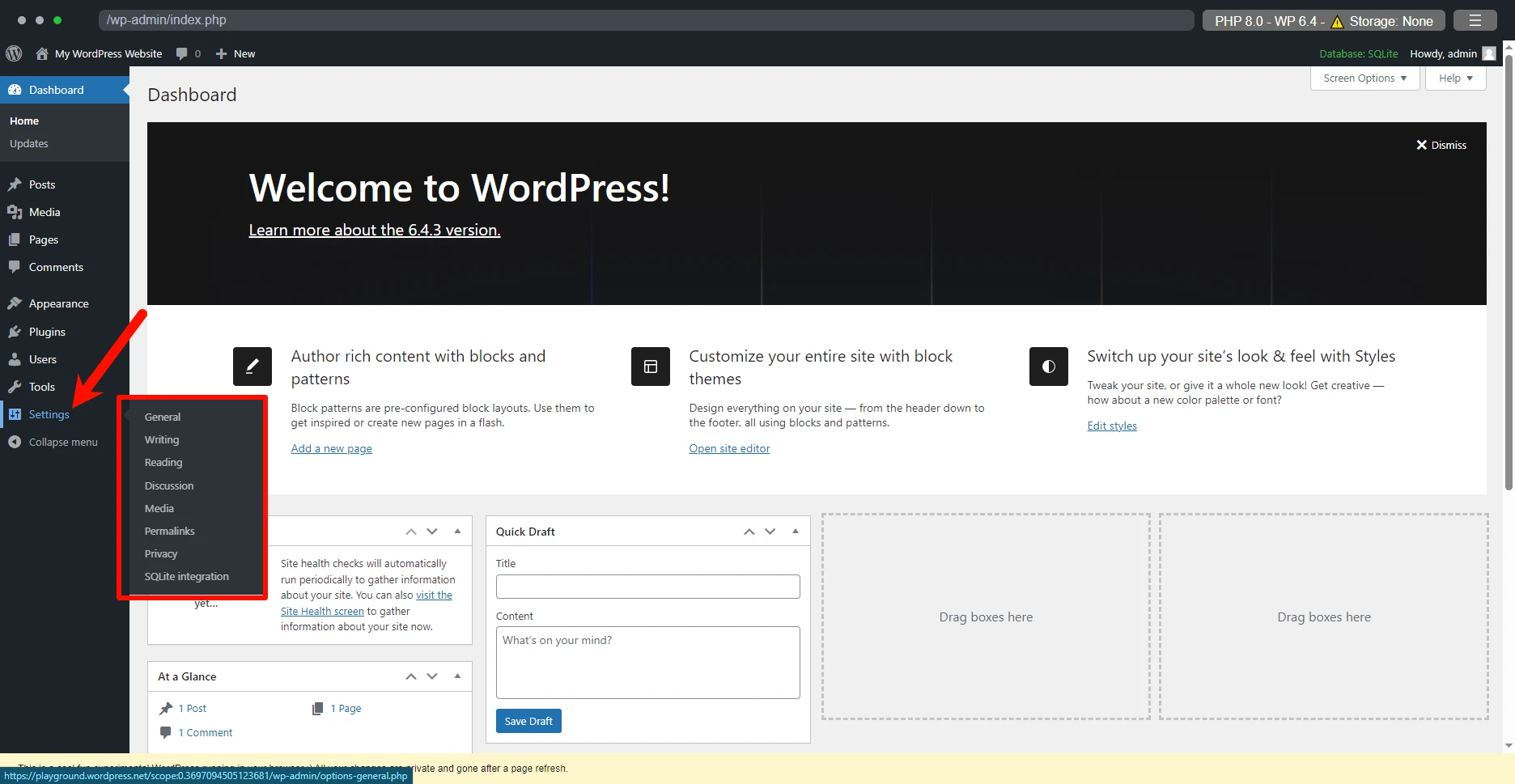Image resolution: width=1515 pixels, height=784 pixels.
Task: Open the Help dropdown tab
Action: tap(1455, 78)
